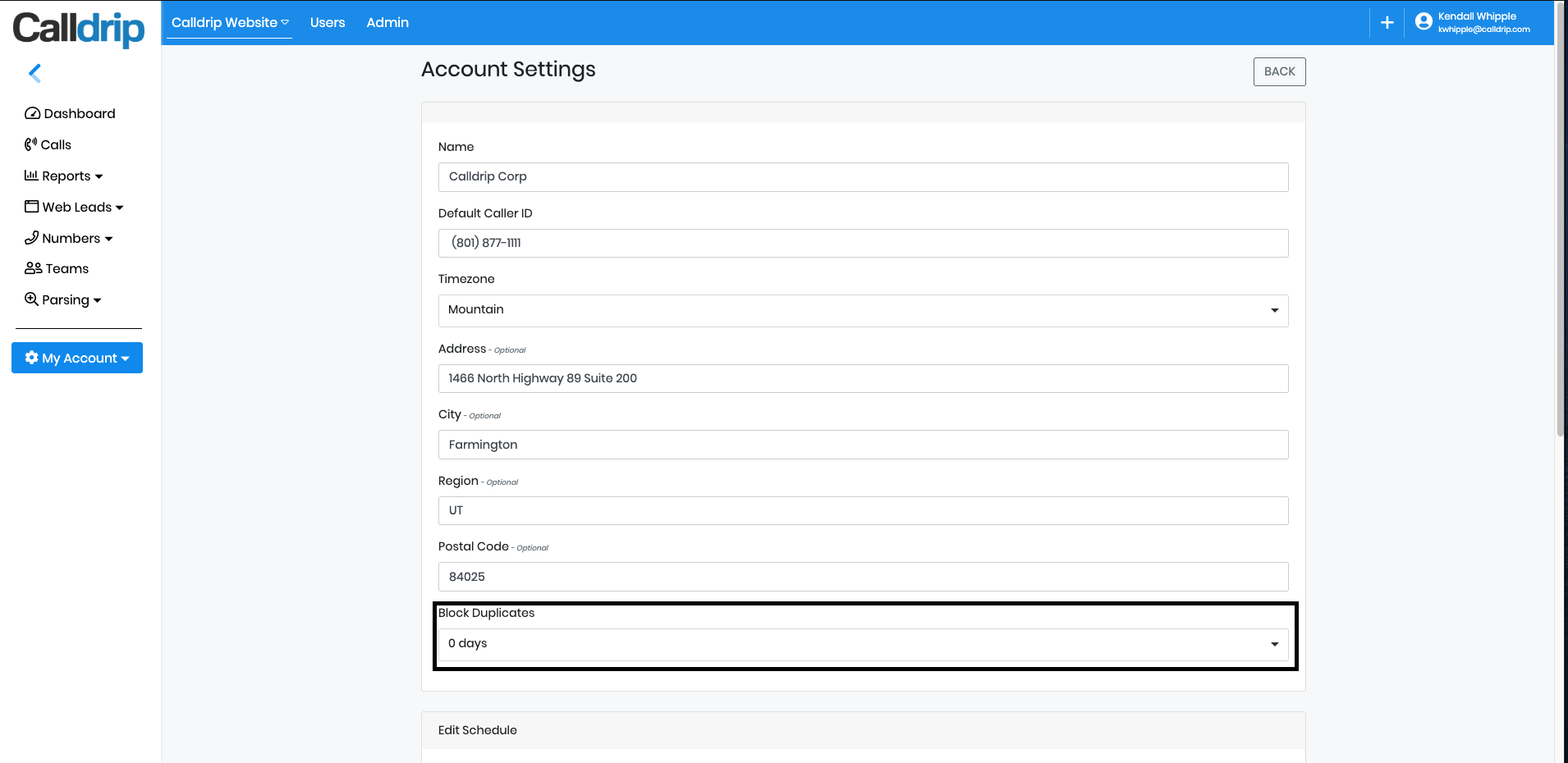Image resolution: width=1568 pixels, height=763 pixels.
Task: Open the Users tab
Action: [x=328, y=22]
